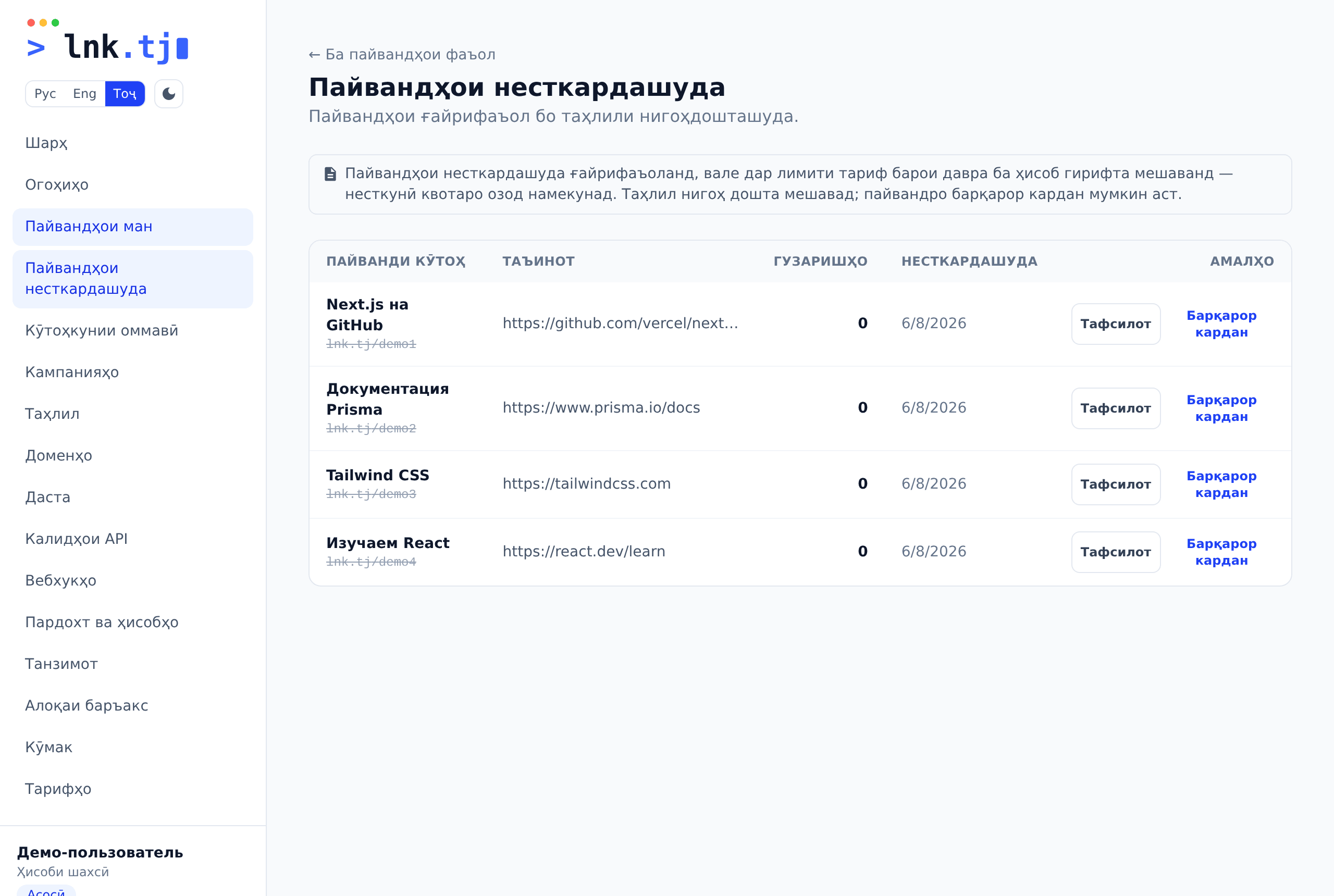This screenshot has height=896, width=1334.
Task: Click destination https://react.dev/learn
Action: 584,552
